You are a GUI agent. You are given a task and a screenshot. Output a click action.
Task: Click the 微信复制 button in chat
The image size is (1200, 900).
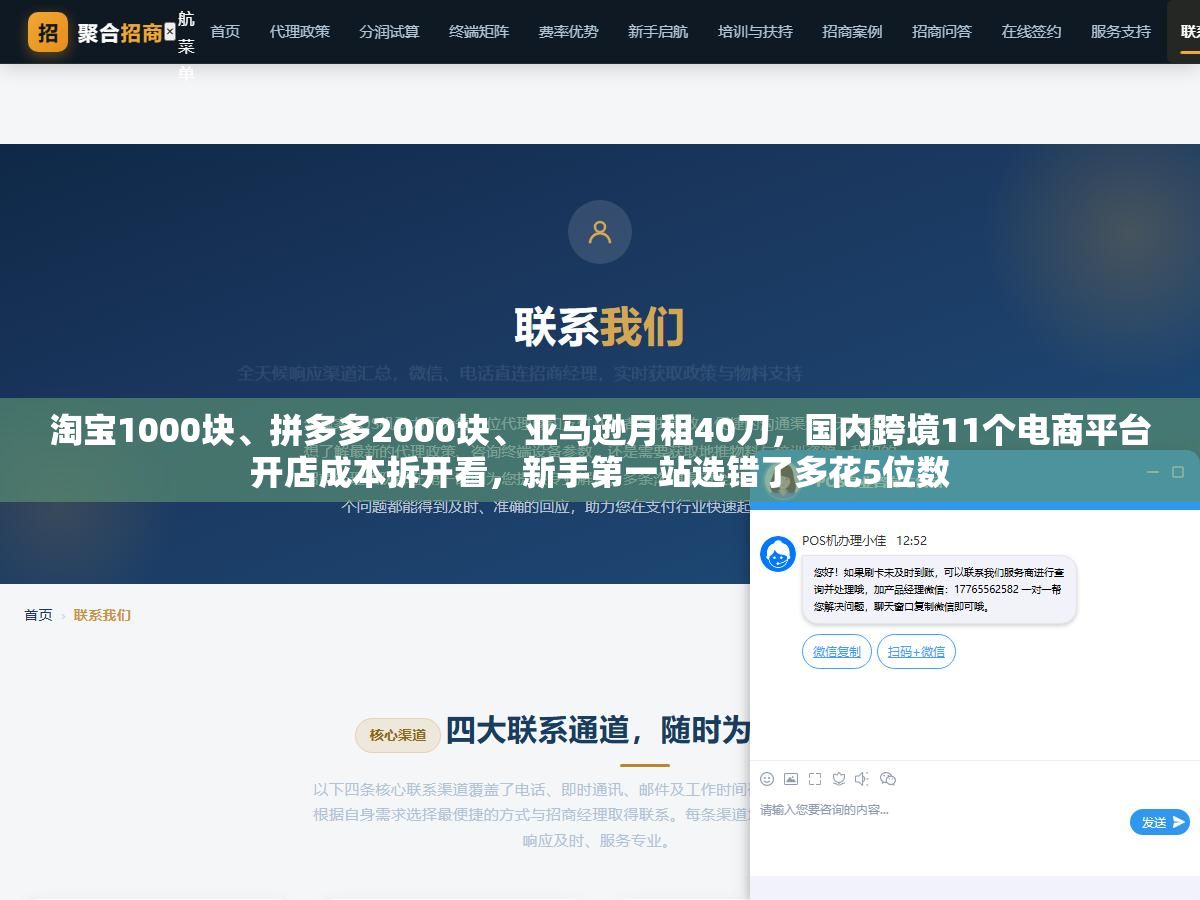836,652
